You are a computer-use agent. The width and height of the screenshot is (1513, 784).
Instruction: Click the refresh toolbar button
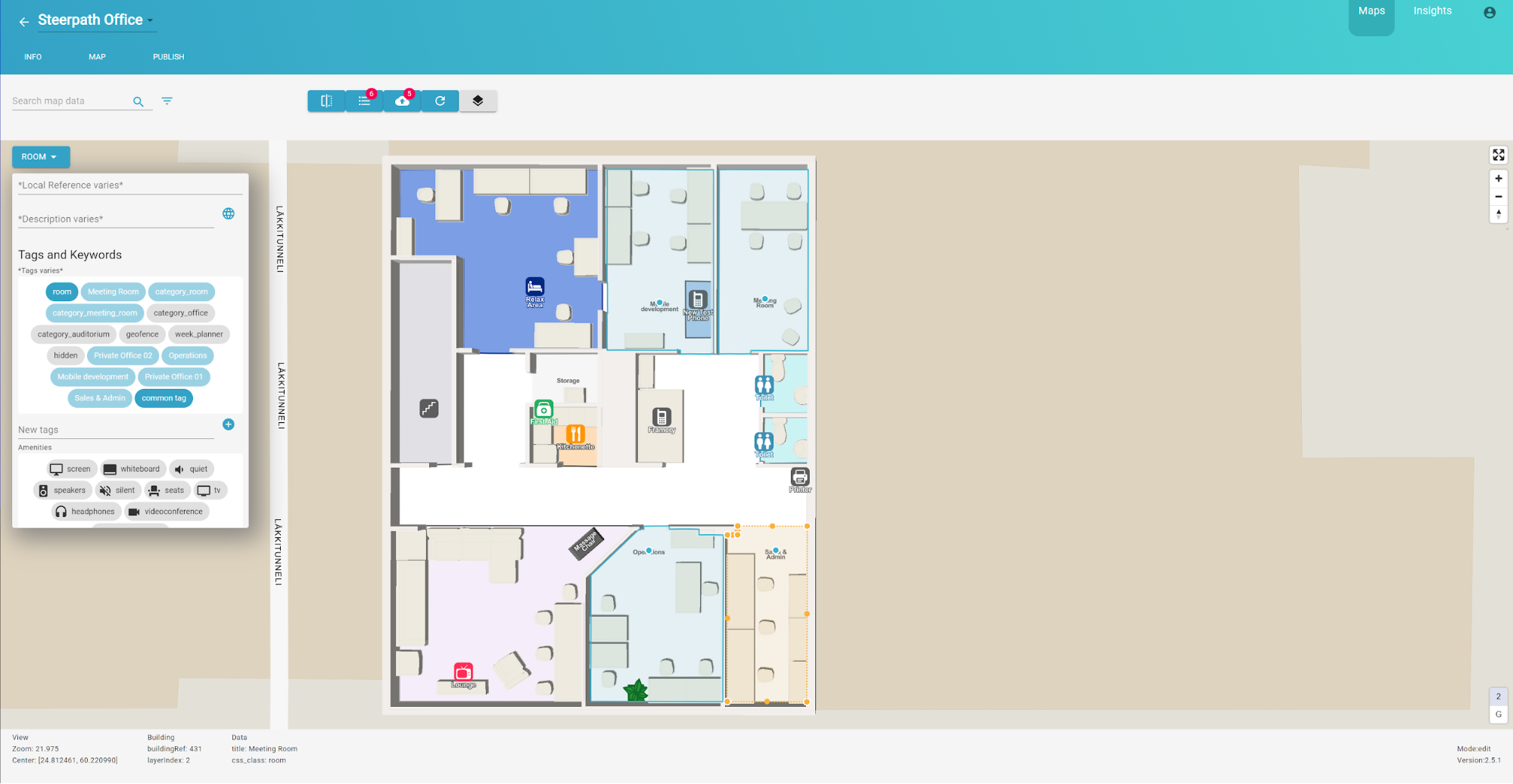click(440, 101)
